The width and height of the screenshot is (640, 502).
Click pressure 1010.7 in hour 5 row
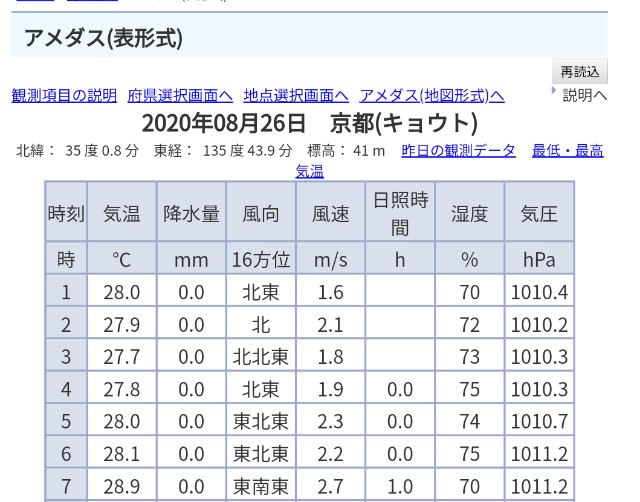click(x=539, y=420)
